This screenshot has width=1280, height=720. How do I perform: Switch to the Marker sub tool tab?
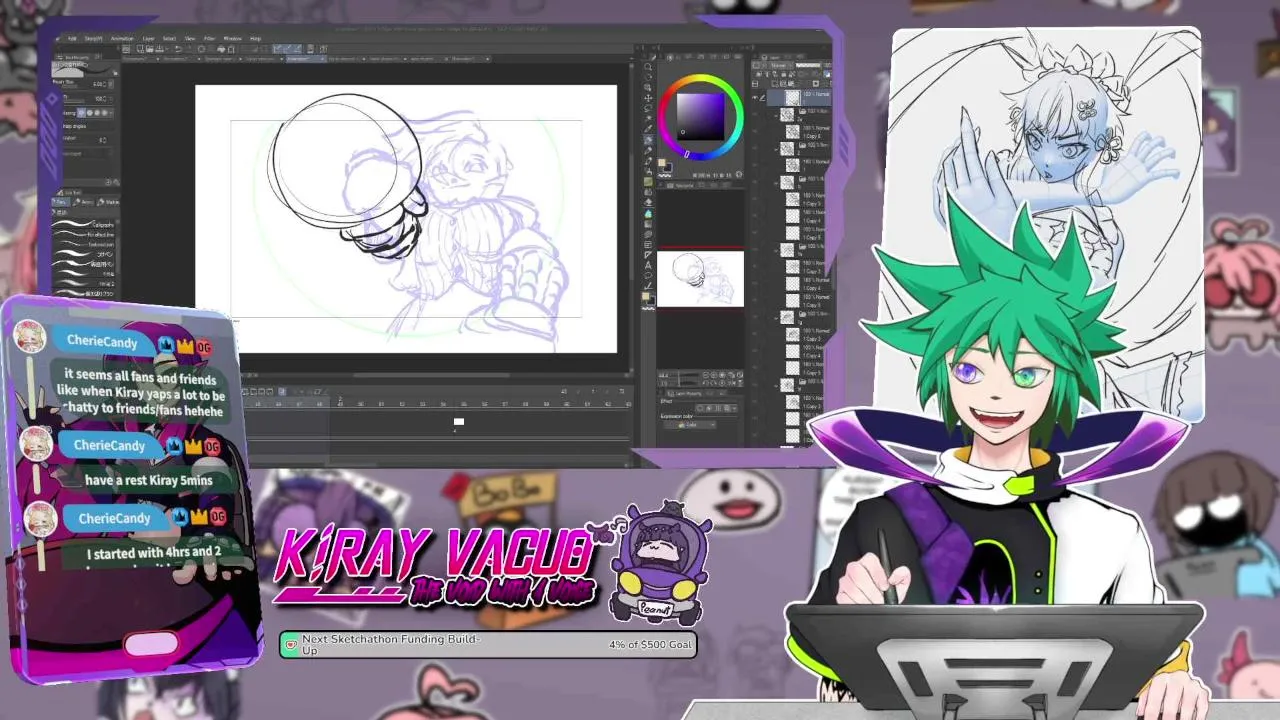point(111,202)
